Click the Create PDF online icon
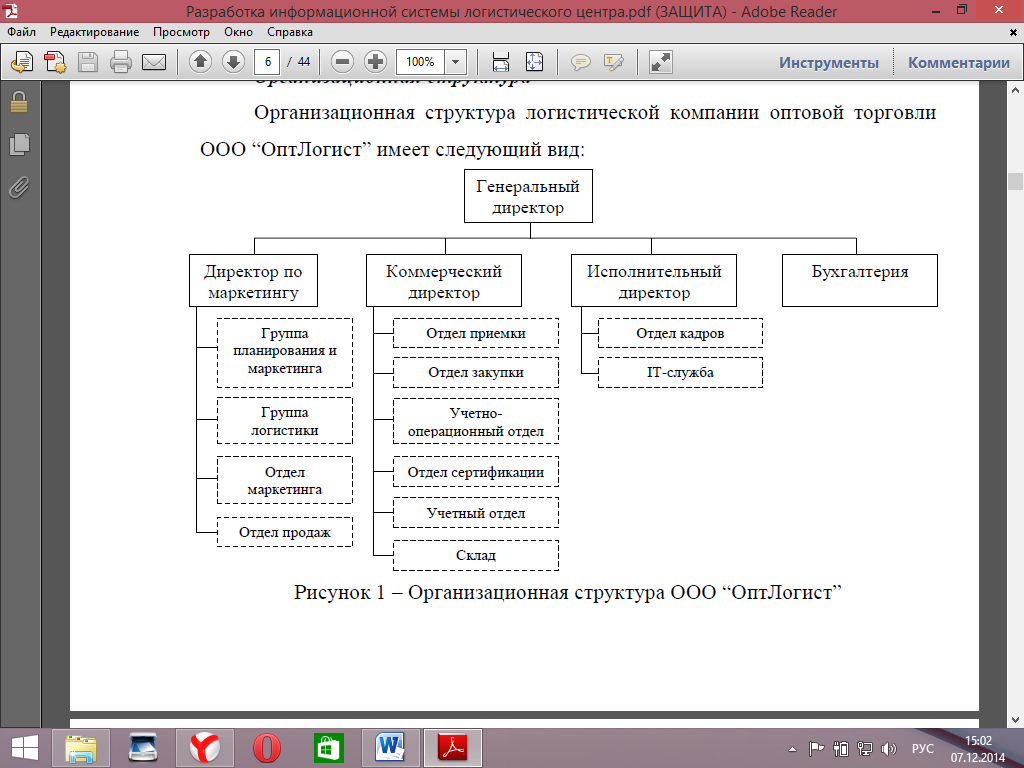 pyautogui.click(x=22, y=62)
